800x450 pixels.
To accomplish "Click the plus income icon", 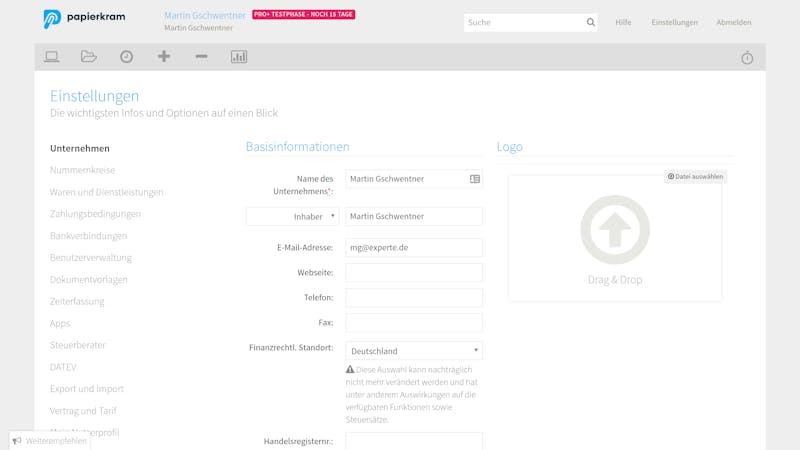I will coord(164,57).
